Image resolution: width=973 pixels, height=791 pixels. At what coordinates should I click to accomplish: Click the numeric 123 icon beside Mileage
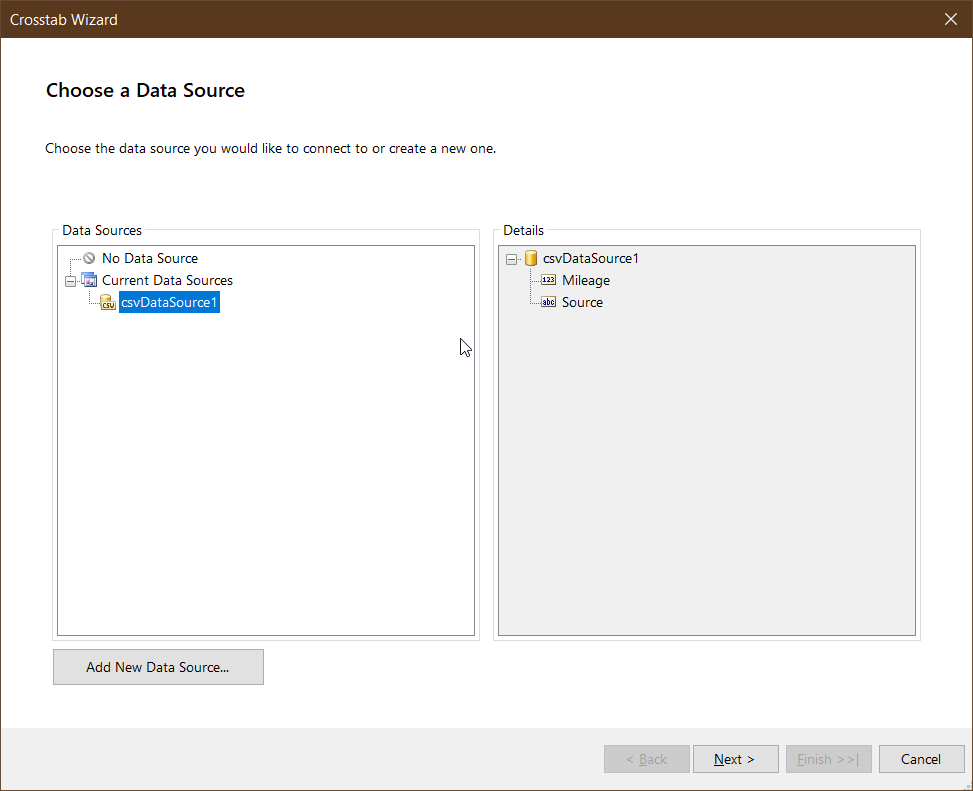548,280
